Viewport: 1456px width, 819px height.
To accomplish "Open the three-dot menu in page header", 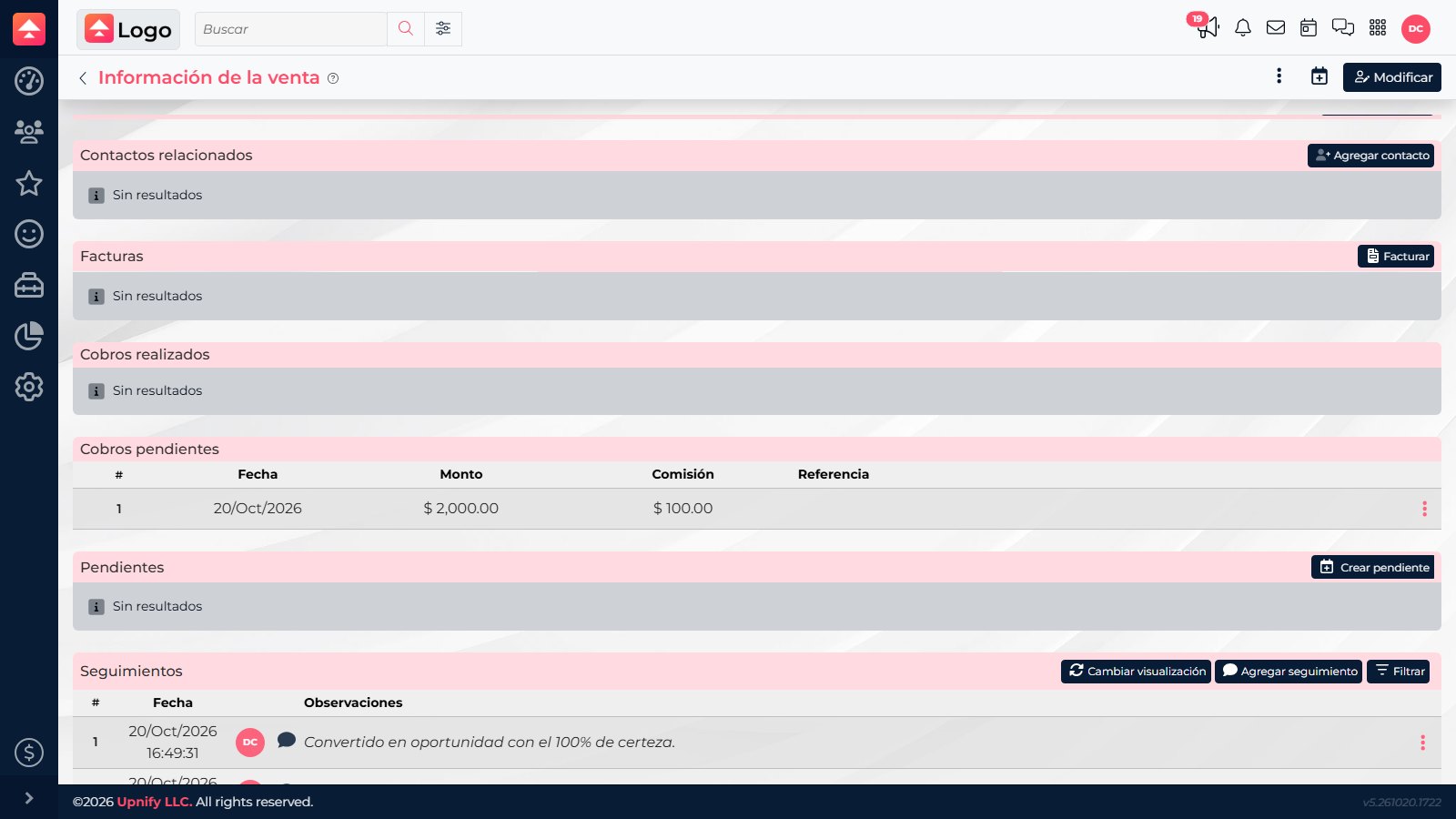I will click(1279, 76).
